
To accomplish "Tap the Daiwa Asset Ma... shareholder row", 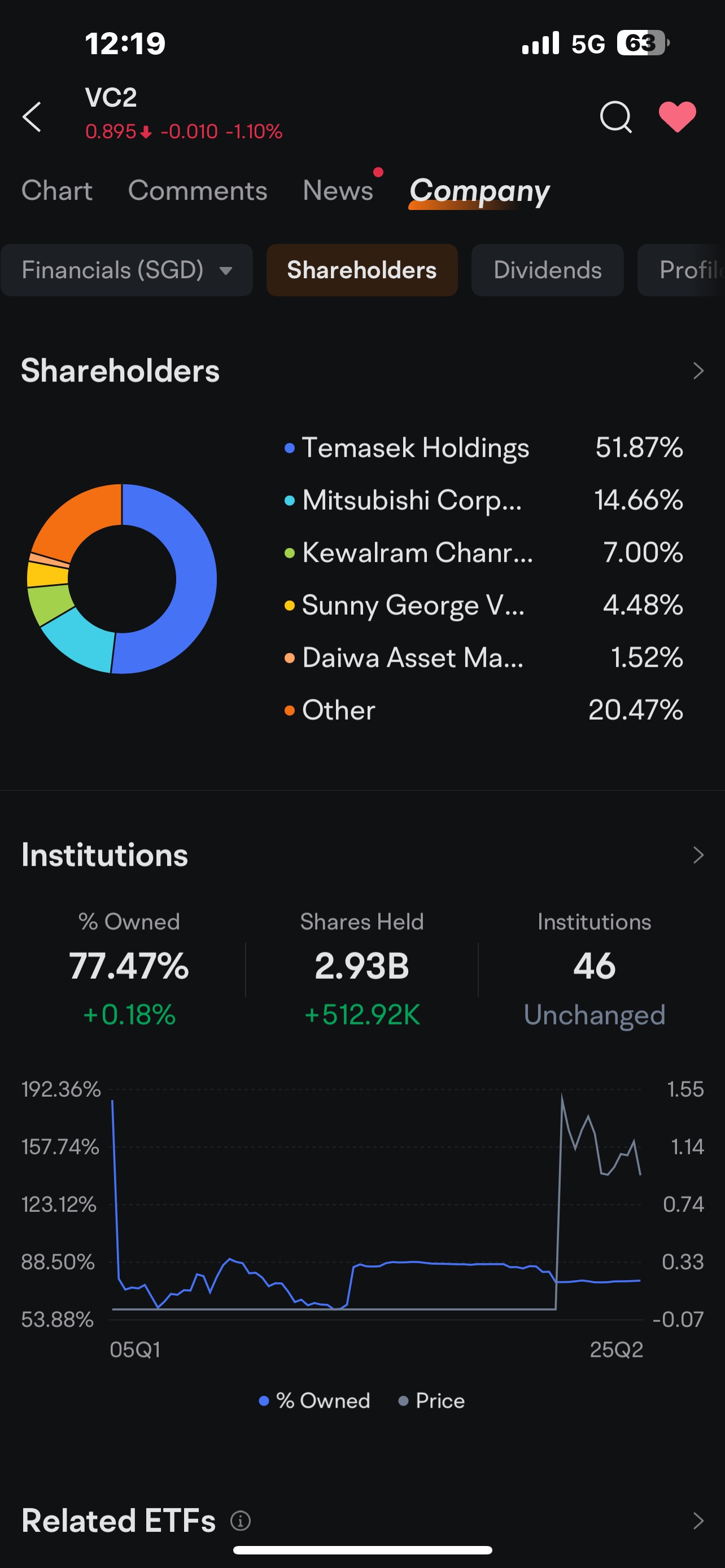I will point(483,658).
